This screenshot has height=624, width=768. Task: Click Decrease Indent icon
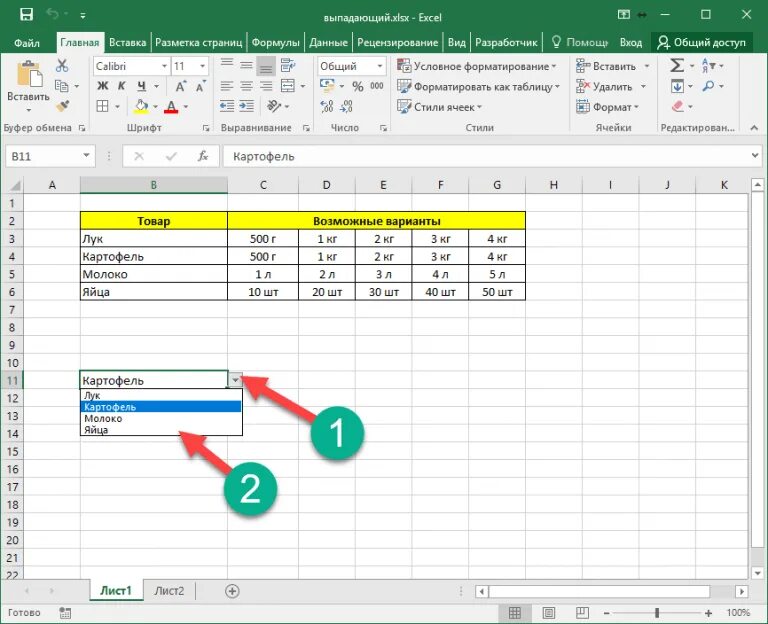[226, 106]
